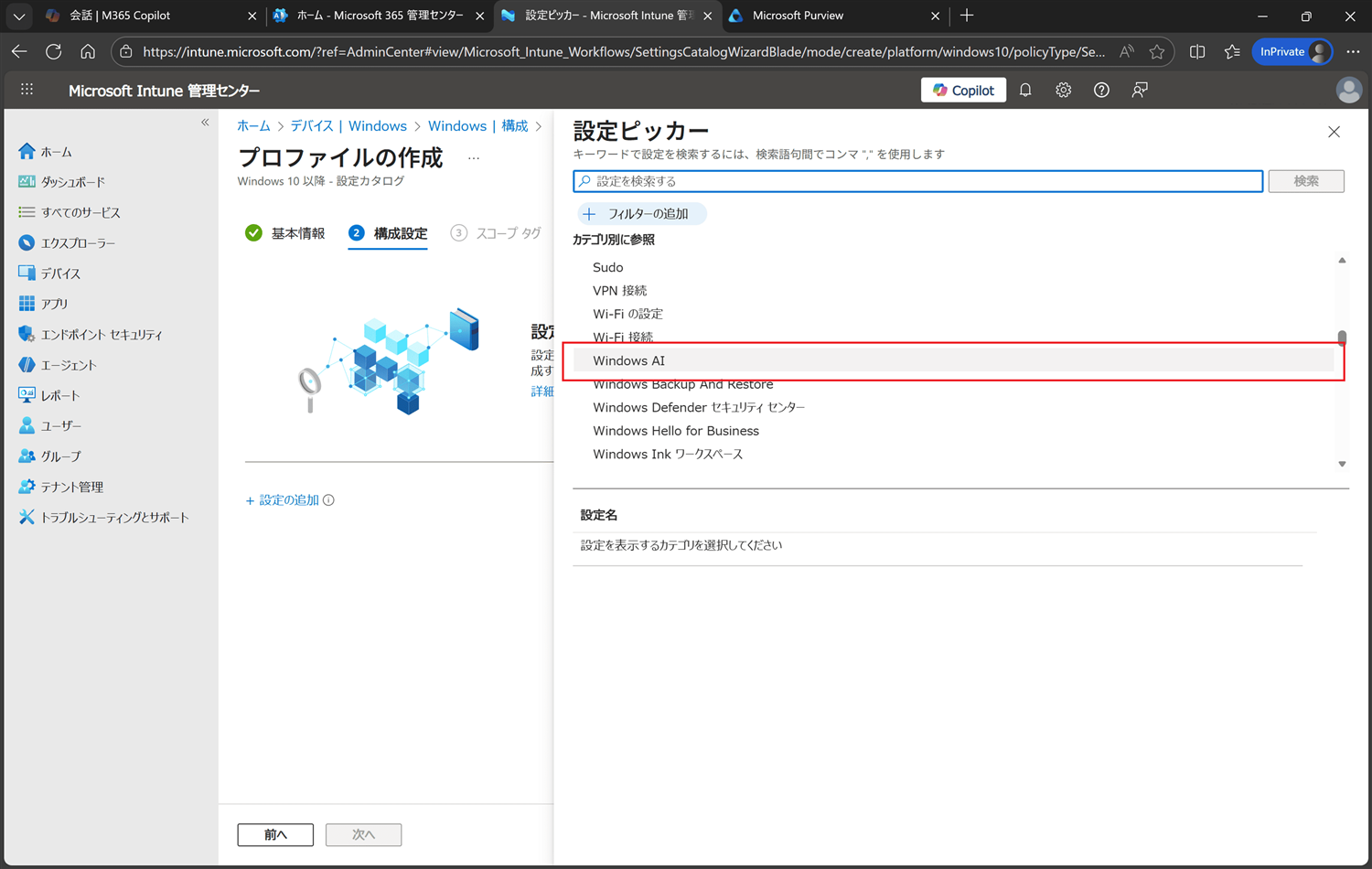Open a new browser tab
The height and width of the screenshot is (869, 1372).
(967, 16)
